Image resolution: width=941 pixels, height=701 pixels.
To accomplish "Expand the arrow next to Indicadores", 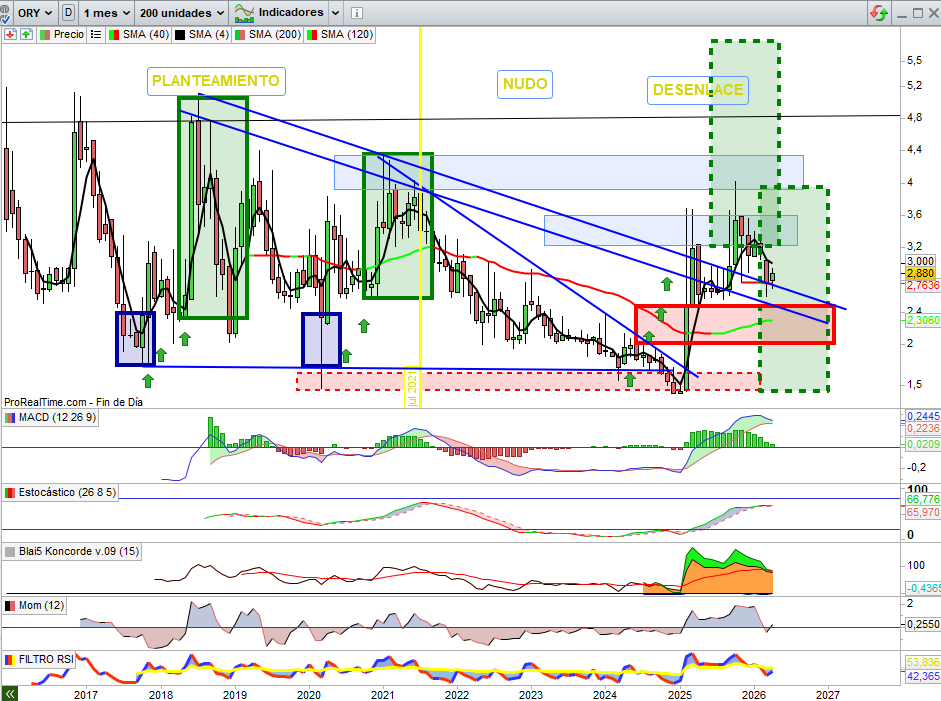I will click(335, 13).
